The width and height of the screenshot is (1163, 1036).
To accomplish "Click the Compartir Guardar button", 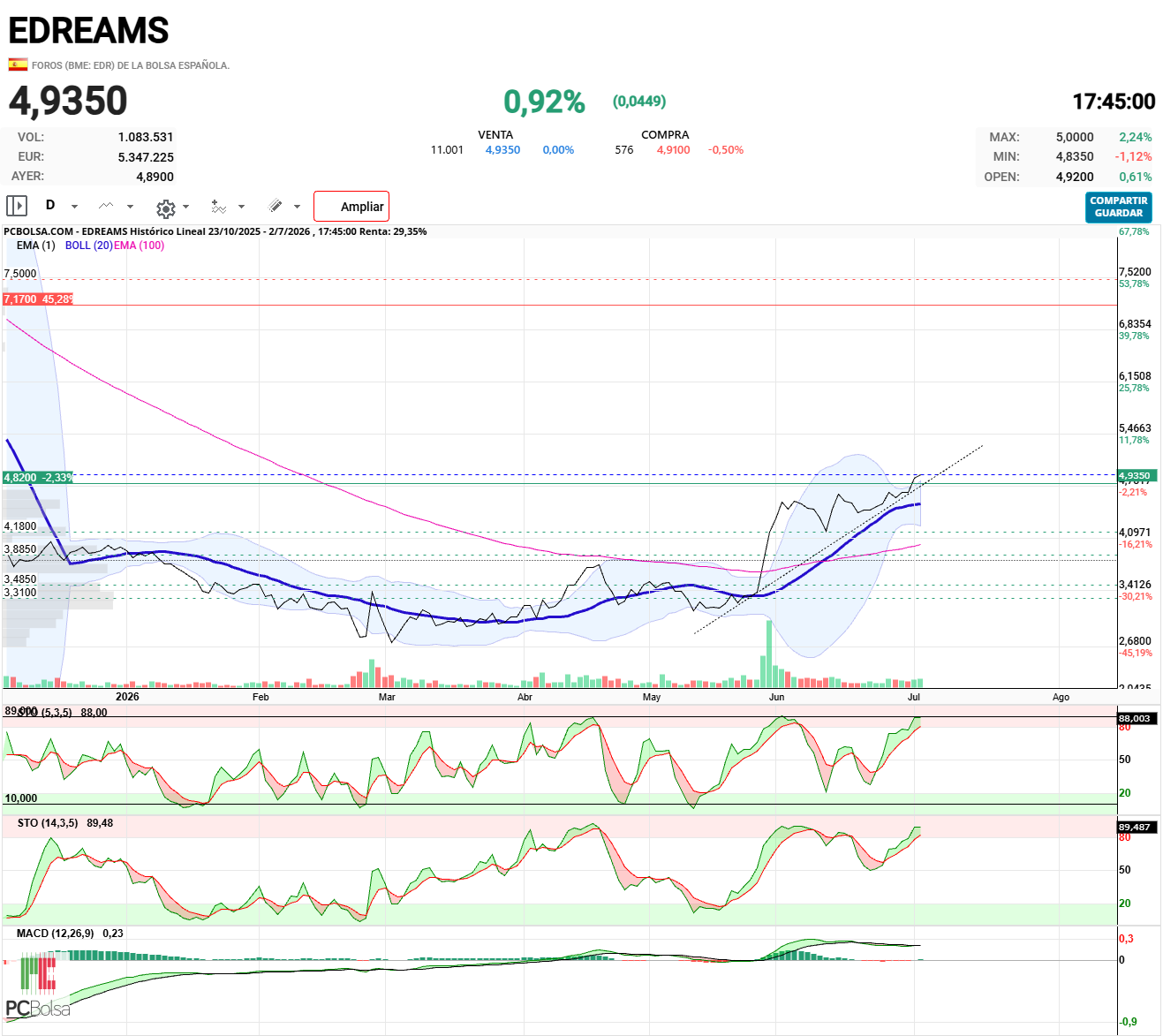I will click(1119, 208).
